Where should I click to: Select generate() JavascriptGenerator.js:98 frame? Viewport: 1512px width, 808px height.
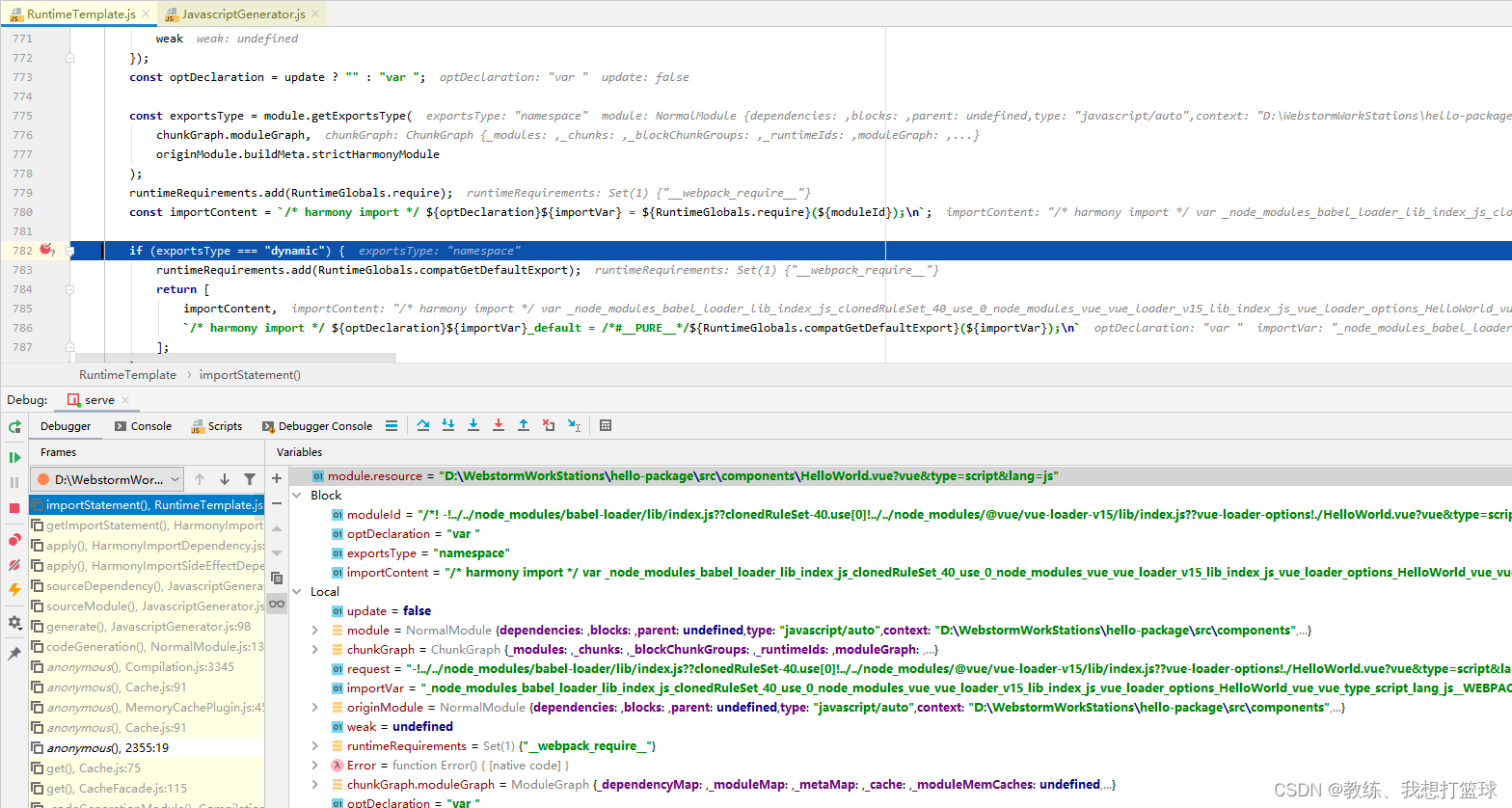pos(147,627)
